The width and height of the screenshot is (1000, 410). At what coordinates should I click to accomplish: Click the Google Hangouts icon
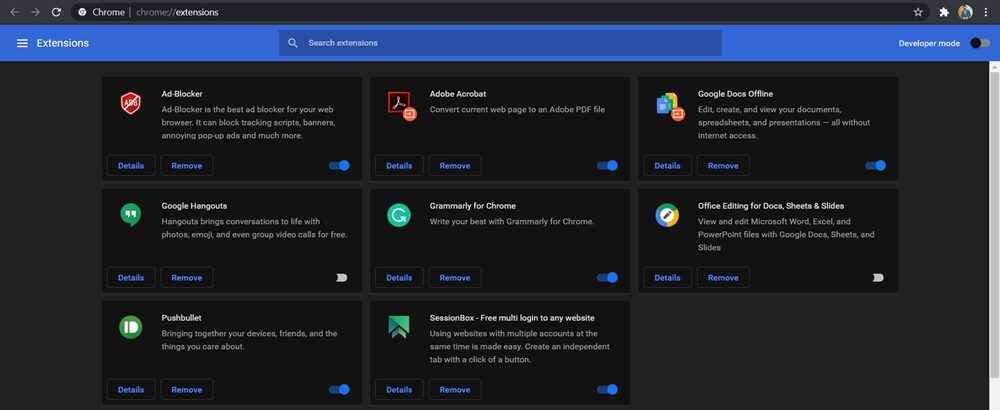coord(131,215)
